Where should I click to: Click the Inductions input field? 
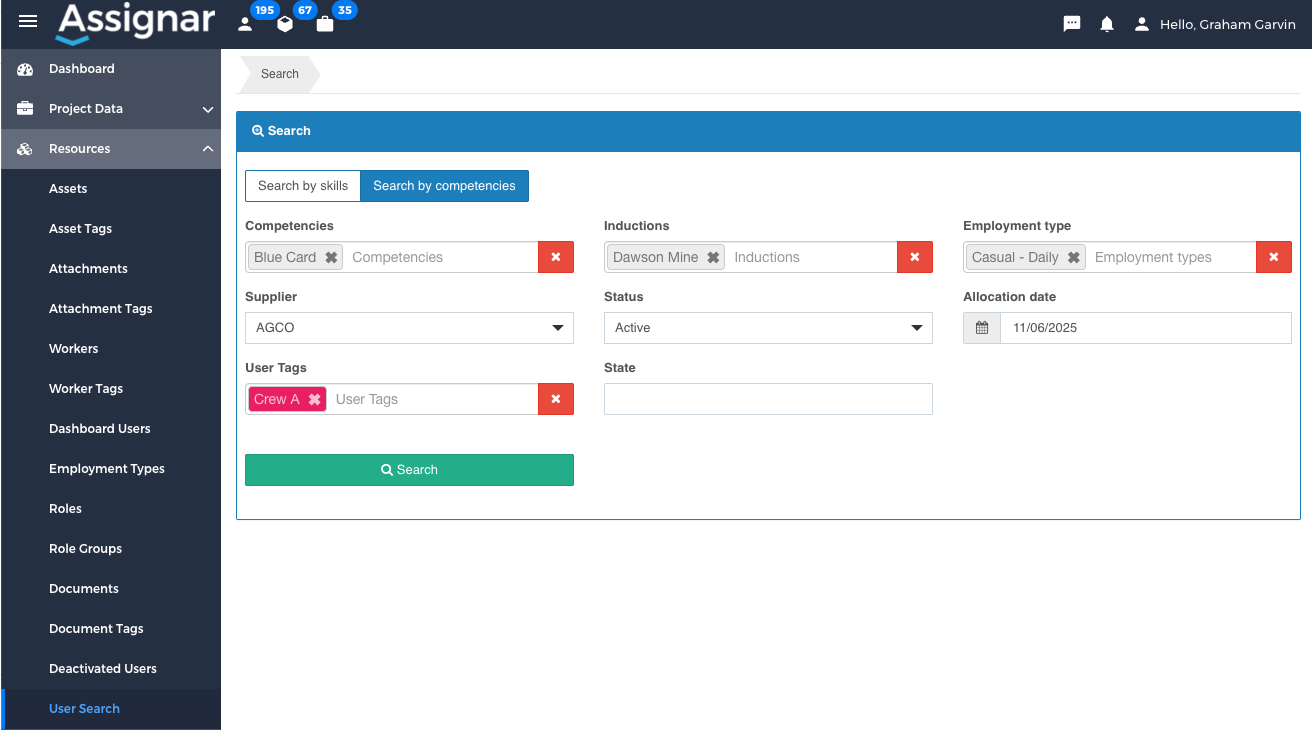pyautogui.click(x=812, y=257)
